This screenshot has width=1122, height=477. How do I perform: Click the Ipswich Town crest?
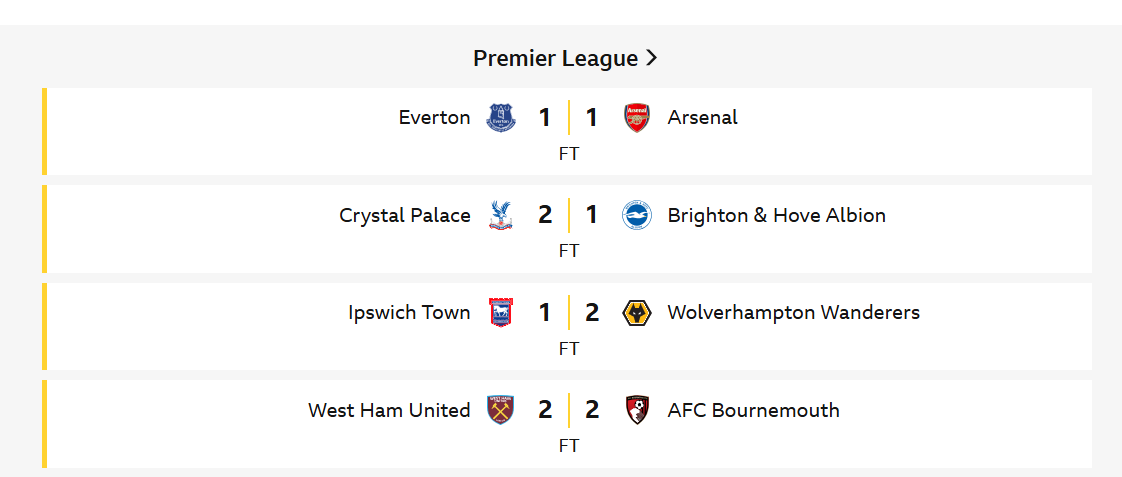501,313
